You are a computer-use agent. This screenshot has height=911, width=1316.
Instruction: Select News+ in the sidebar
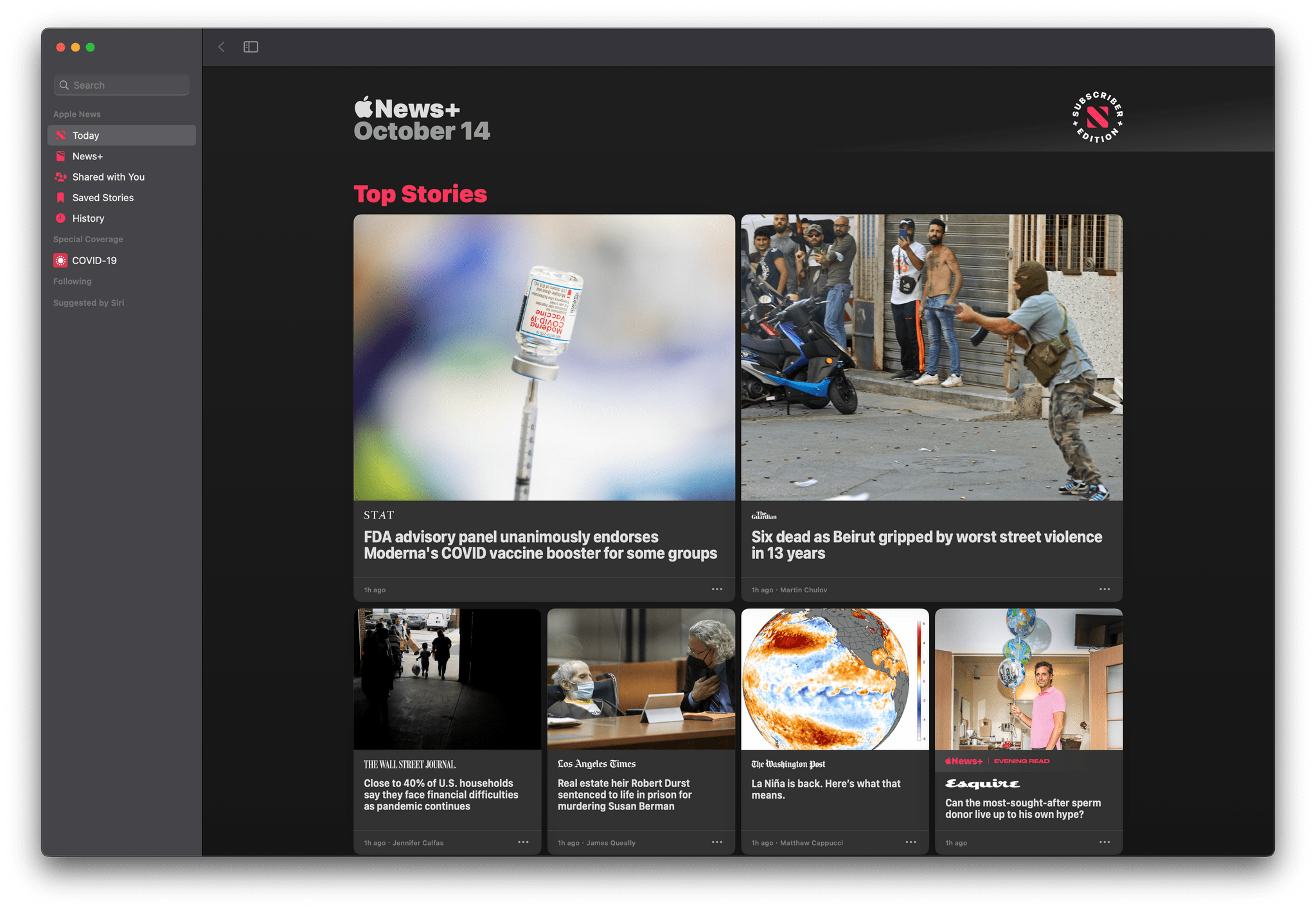[x=121, y=156]
